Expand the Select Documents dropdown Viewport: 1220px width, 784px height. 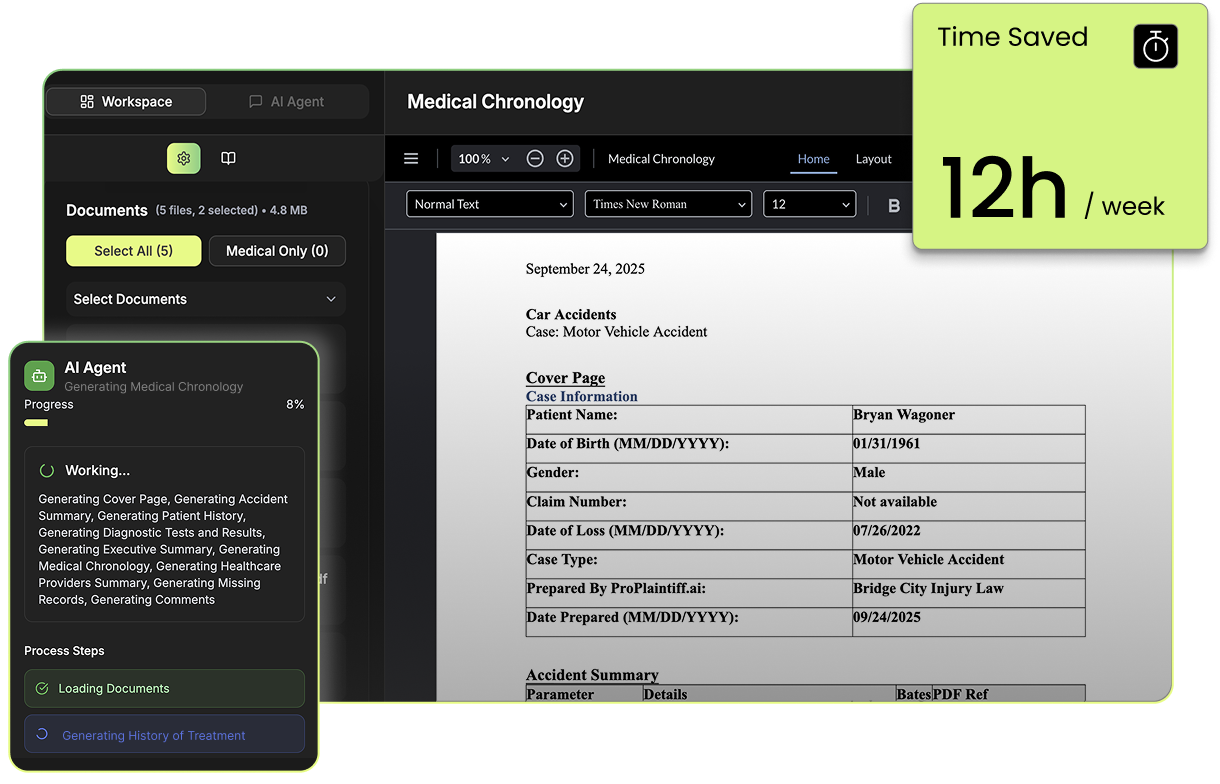point(205,299)
